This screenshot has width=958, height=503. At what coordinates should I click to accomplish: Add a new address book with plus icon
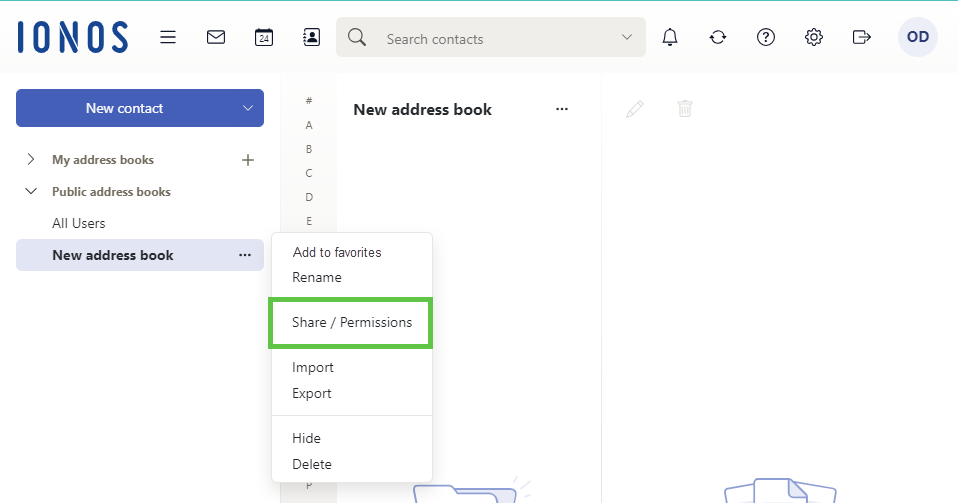(x=248, y=160)
